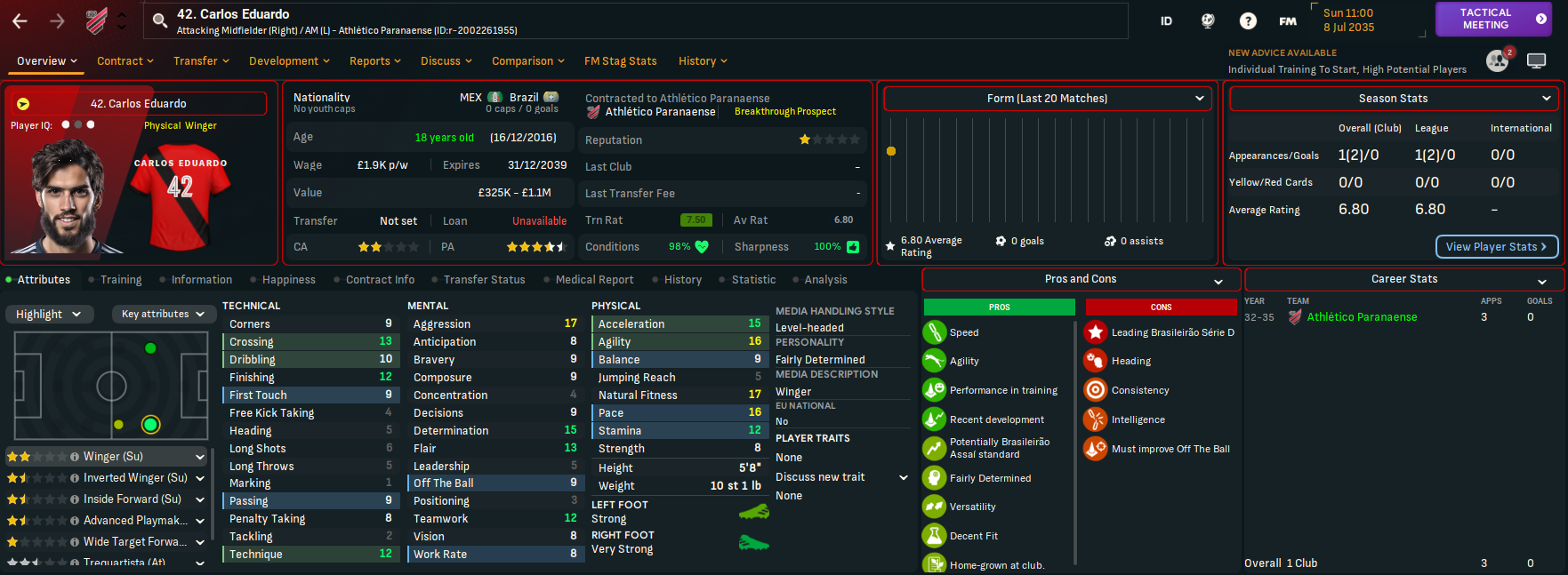The height and width of the screenshot is (575, 1568).
Task: Open the FM Stag Stats tab
Action: click(620, 61)
